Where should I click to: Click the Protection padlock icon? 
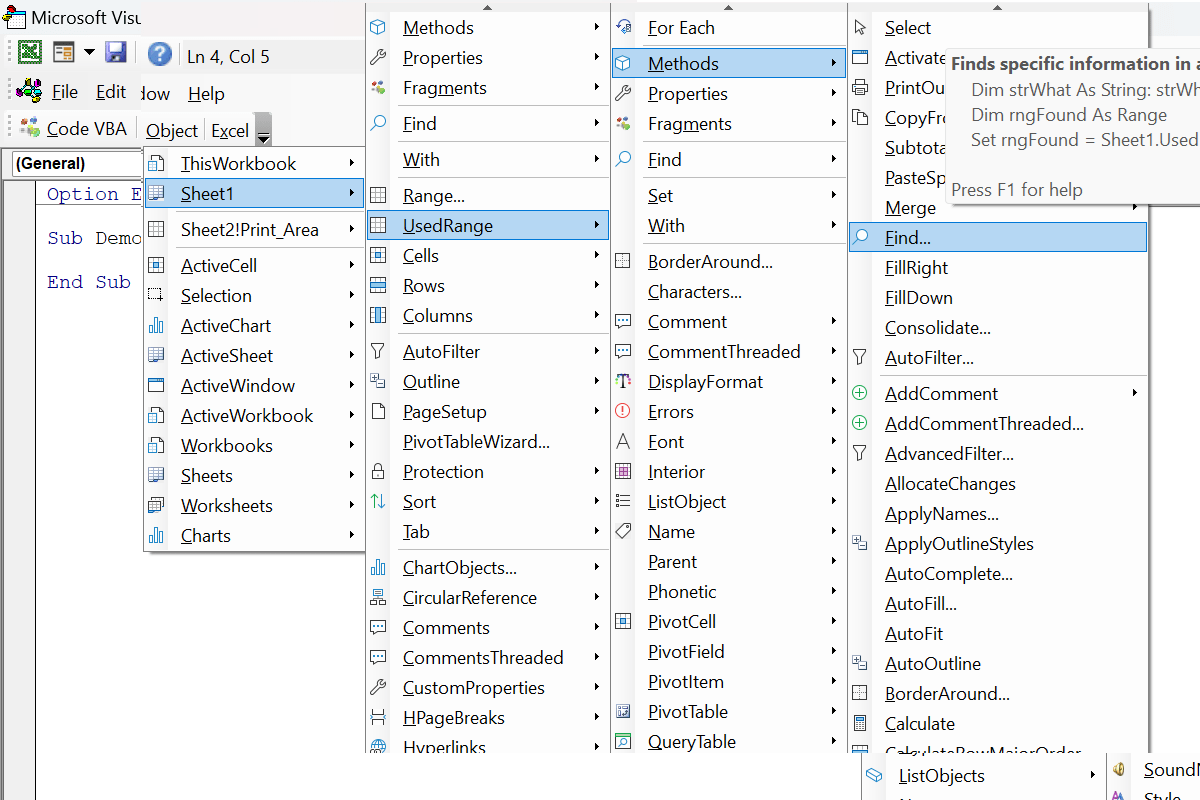click(378, 471)
